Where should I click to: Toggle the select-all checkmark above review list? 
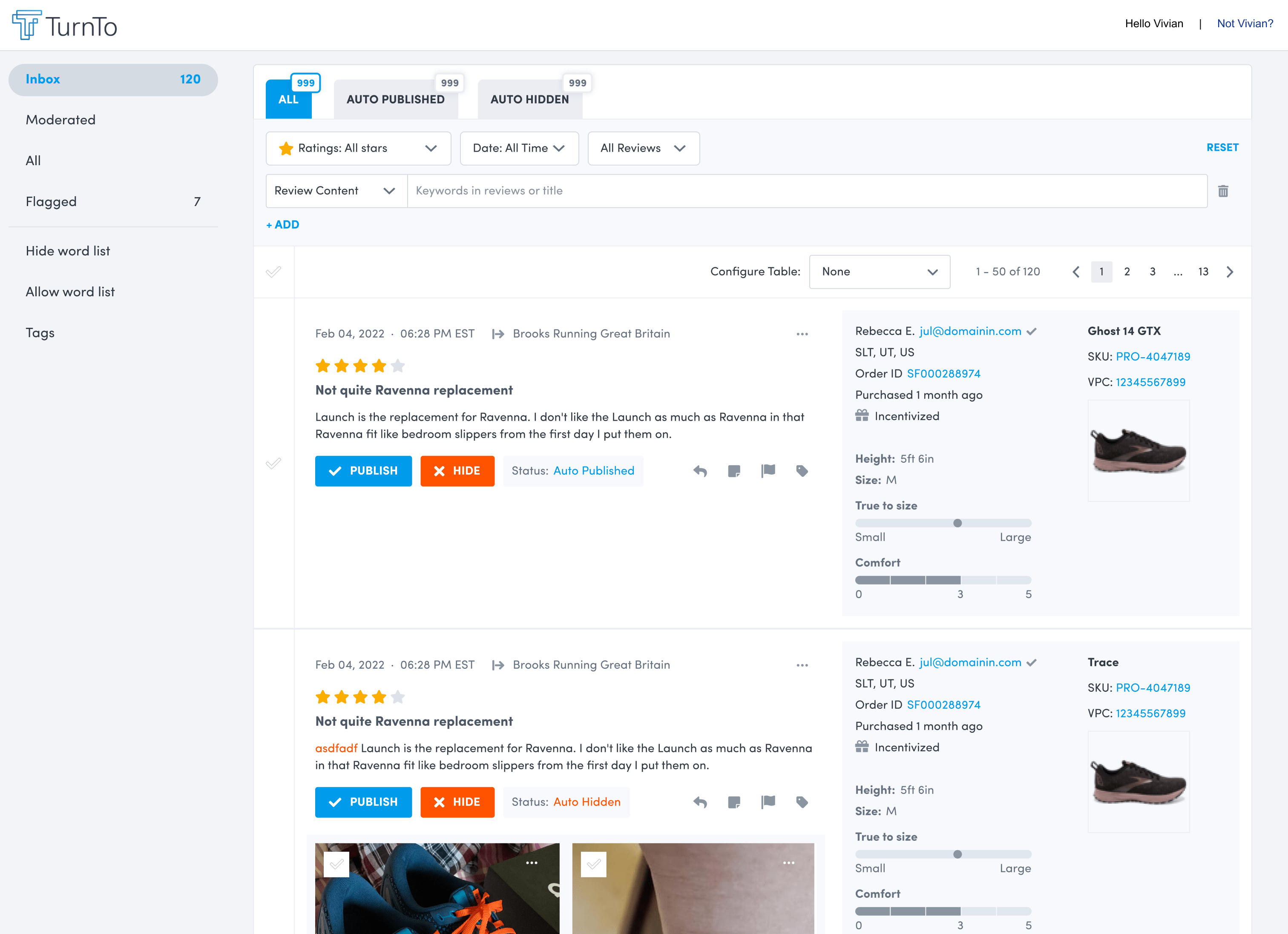273,272
